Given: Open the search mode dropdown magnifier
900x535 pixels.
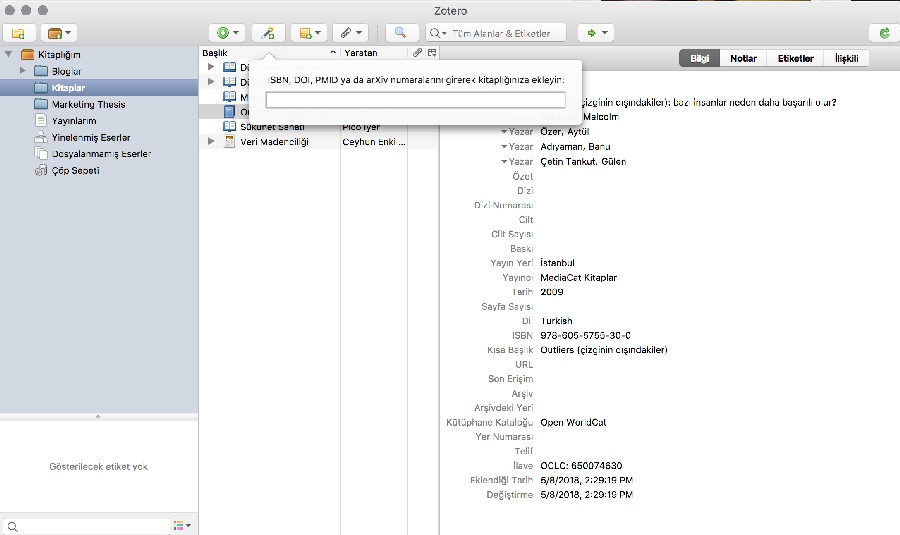Looking at the screenshot, I should (x=437, y=33).
